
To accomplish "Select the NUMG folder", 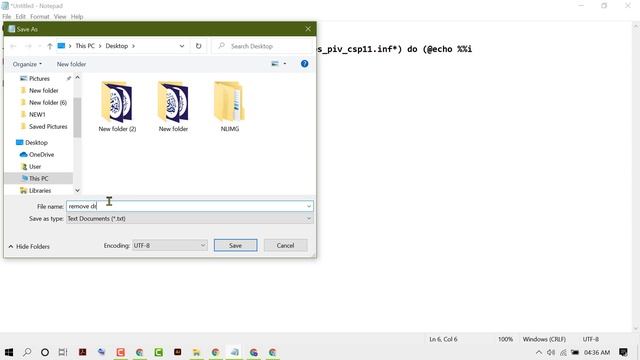I will pyautogui.click(x=229, y=106).
